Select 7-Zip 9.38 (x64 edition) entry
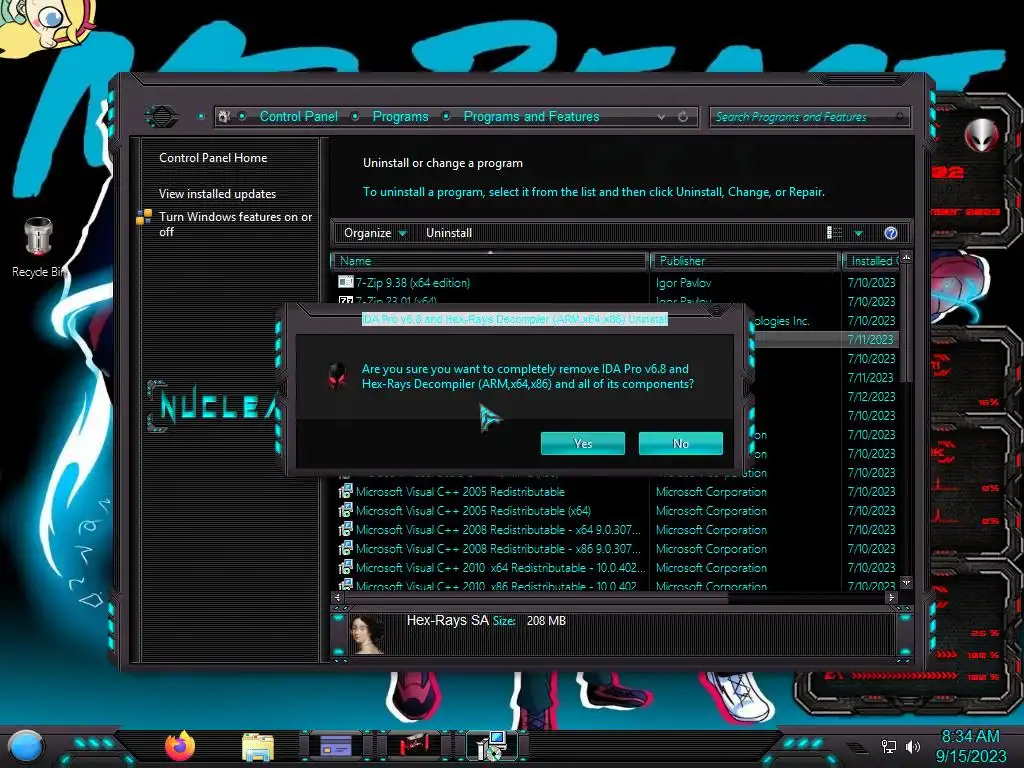1024x768 pixels. [413, 283]
